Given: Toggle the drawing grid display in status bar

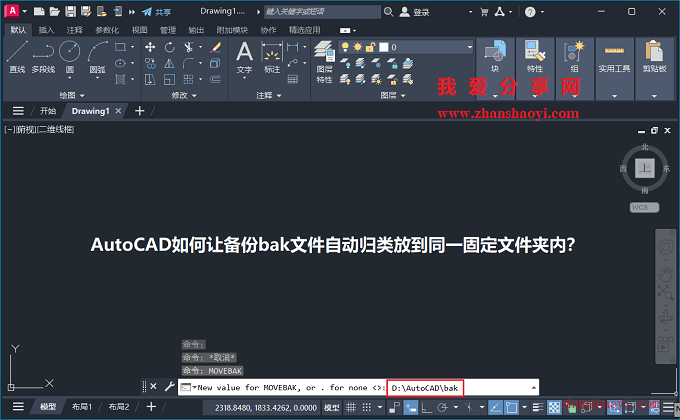Looking at the screenshot, I should click(351, 407).
